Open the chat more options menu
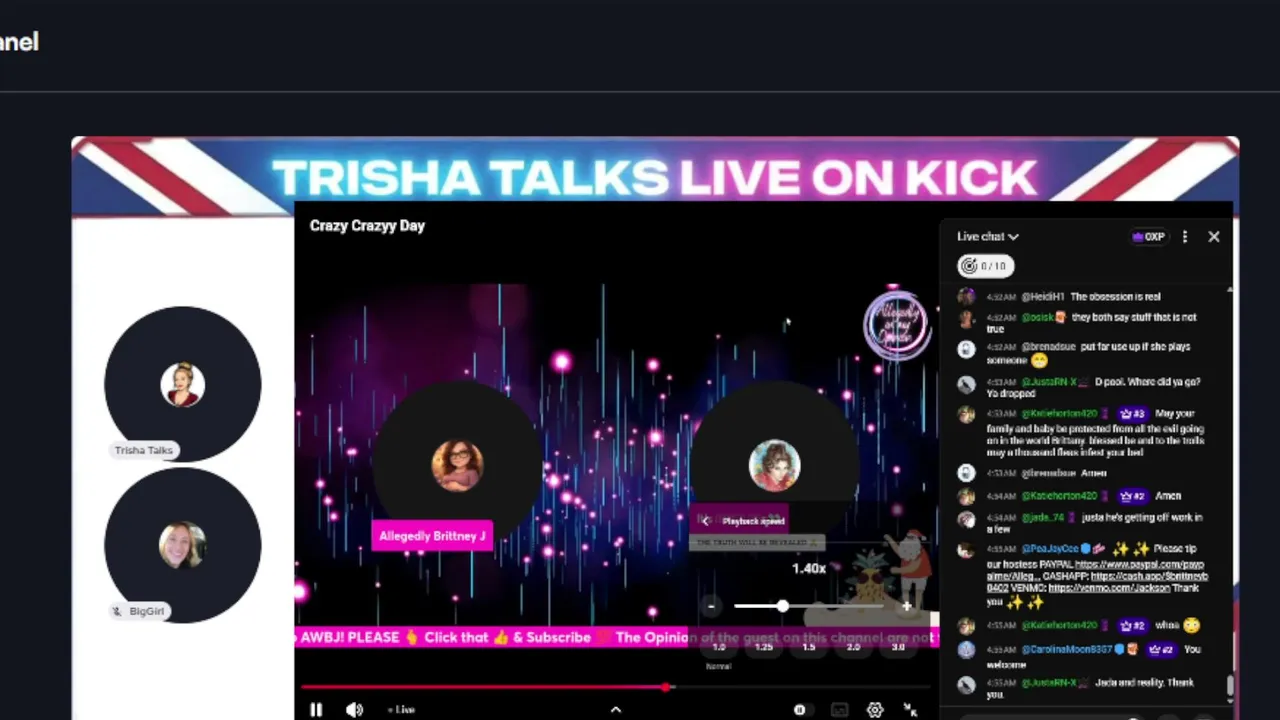 coord(1185,237)
